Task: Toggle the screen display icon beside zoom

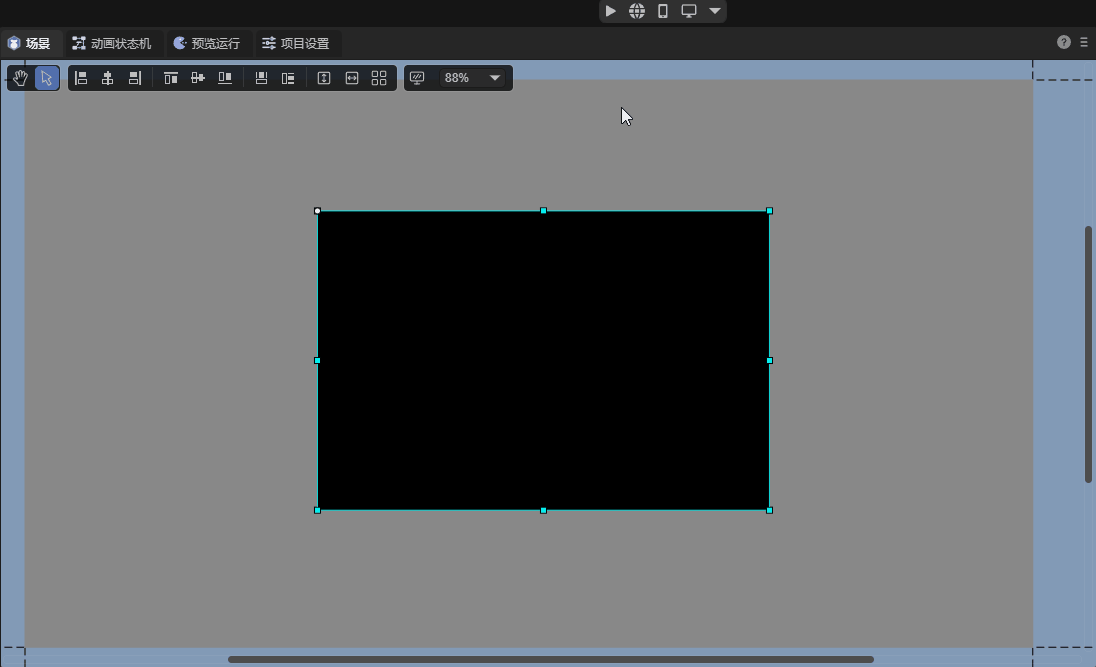Action: (418, 78)
